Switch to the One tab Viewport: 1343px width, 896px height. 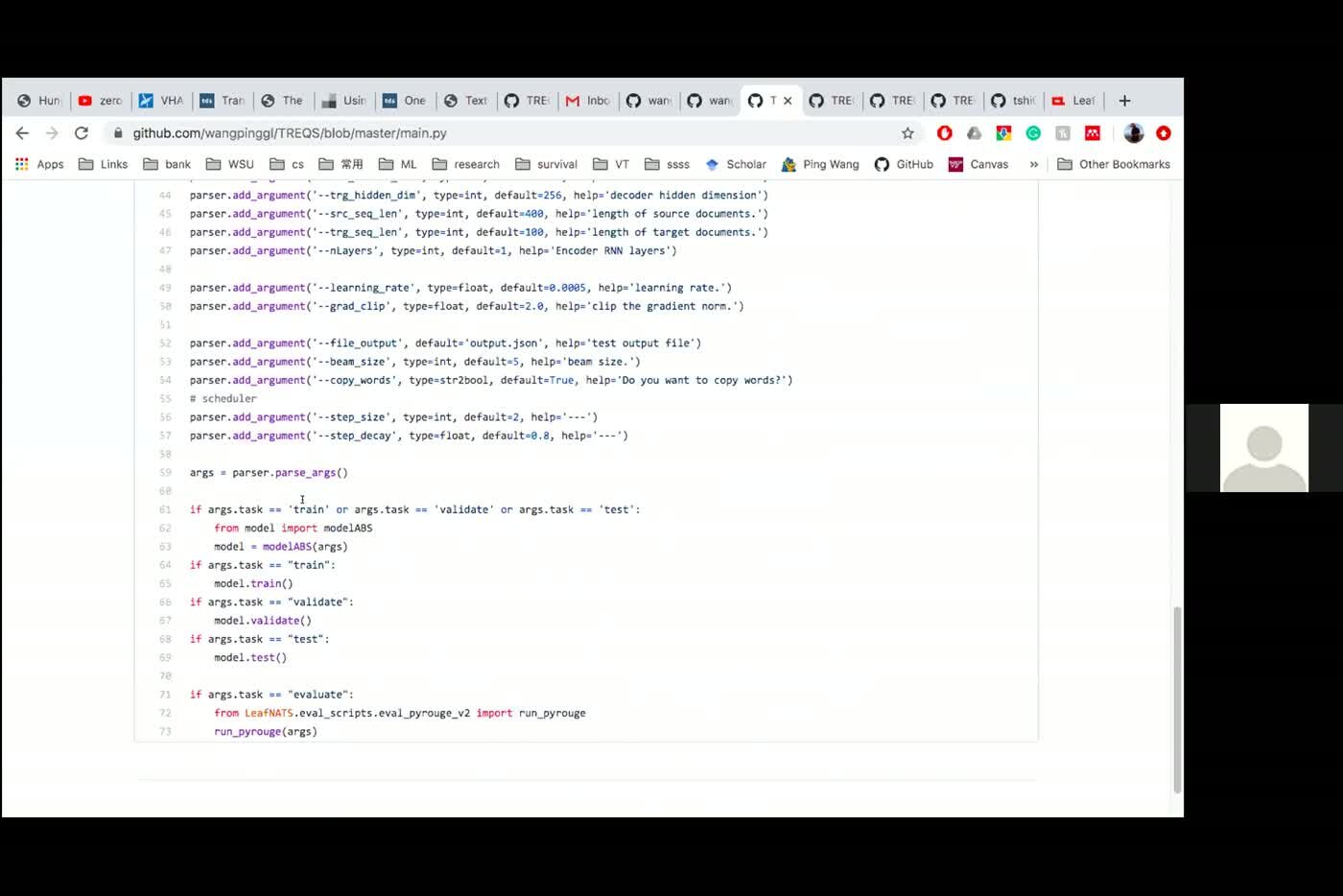pos(404,101)
